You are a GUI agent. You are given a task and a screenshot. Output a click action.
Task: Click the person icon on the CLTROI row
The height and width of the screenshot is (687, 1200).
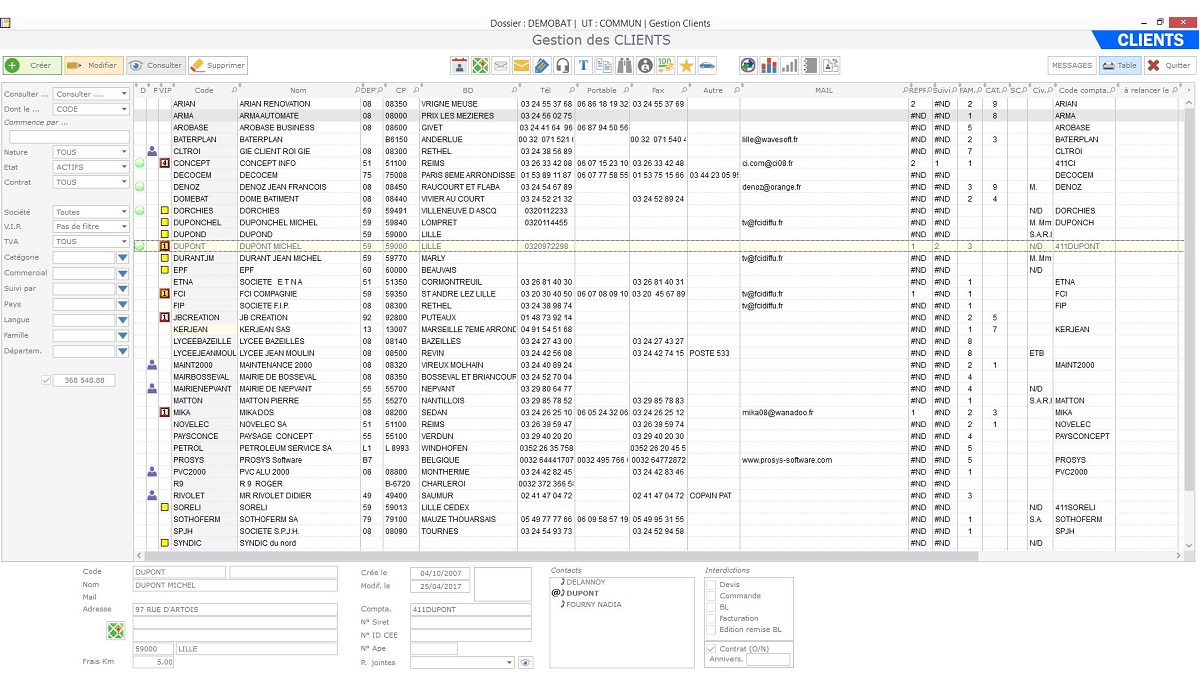click(x=152, y=151)
